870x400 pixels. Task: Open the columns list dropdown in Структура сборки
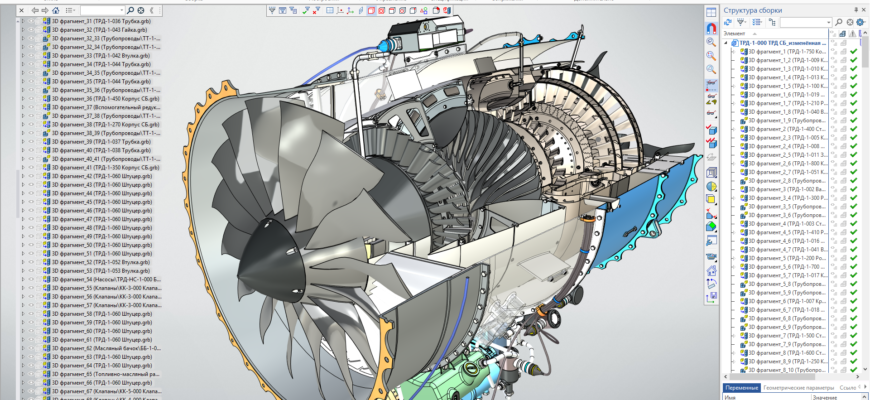click(757, 22)
